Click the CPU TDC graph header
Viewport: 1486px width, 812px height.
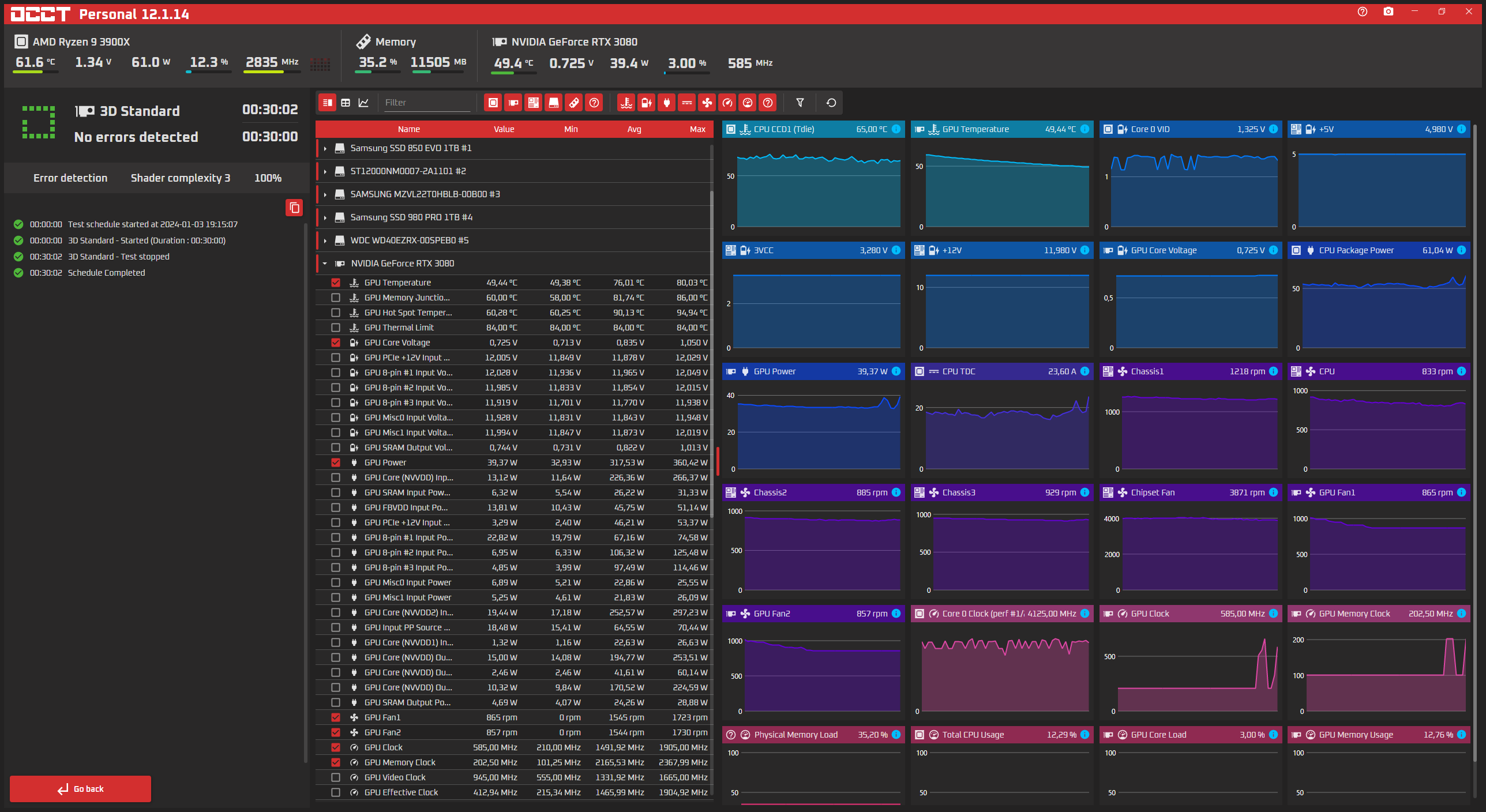[x=1002, y=371]
